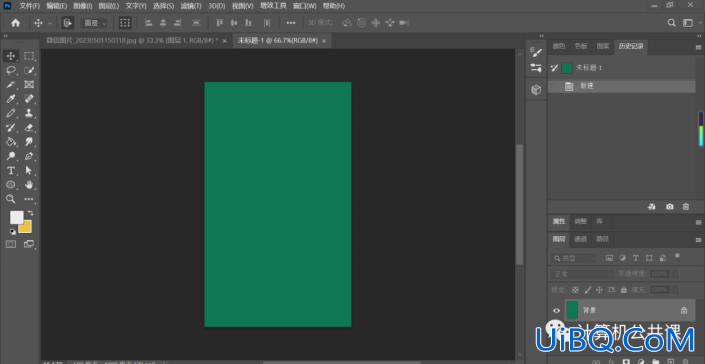Open the layer filter 类型 dropdown
Screen dimensions: 705x364
coord(573,258)
